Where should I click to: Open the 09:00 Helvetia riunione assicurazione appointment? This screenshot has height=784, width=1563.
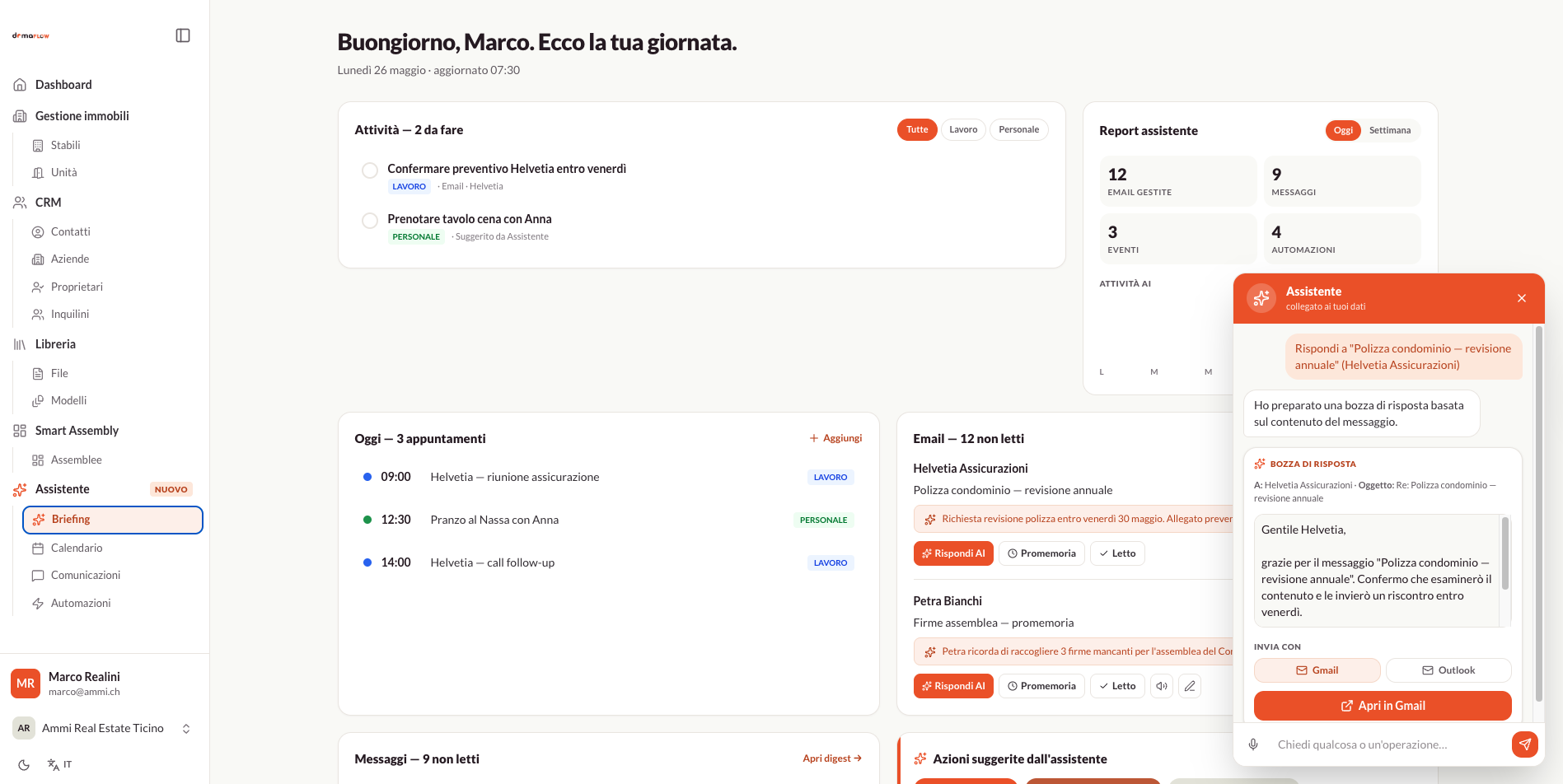(x=608, y=477)
